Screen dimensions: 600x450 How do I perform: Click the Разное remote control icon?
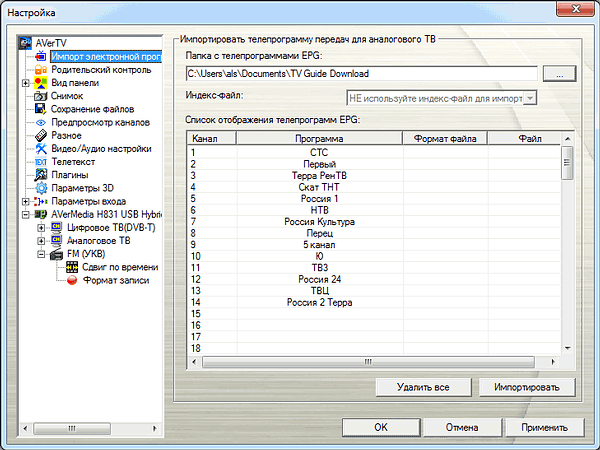tap(41, 135)
